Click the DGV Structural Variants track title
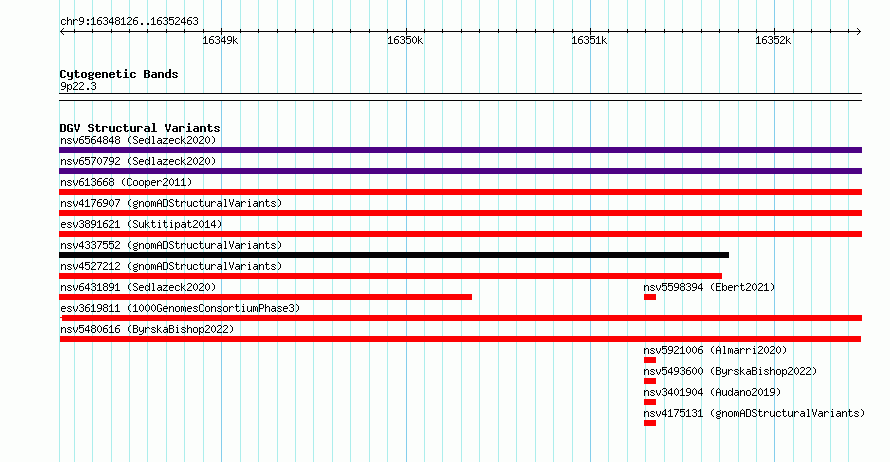The height and width of the screenshot is (462, 890). 140,128
